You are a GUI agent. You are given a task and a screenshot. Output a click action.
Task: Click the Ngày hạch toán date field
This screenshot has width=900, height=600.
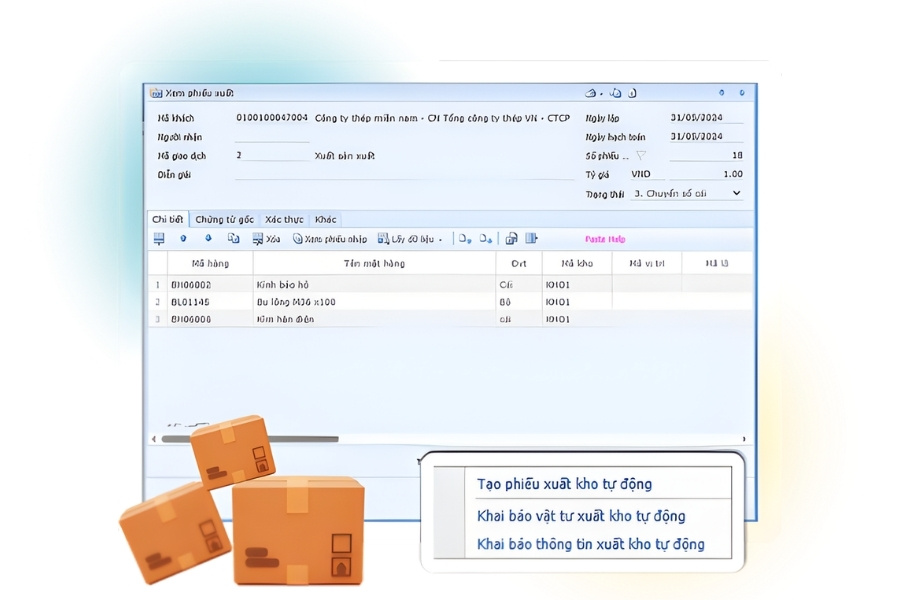tap(706, 137)
